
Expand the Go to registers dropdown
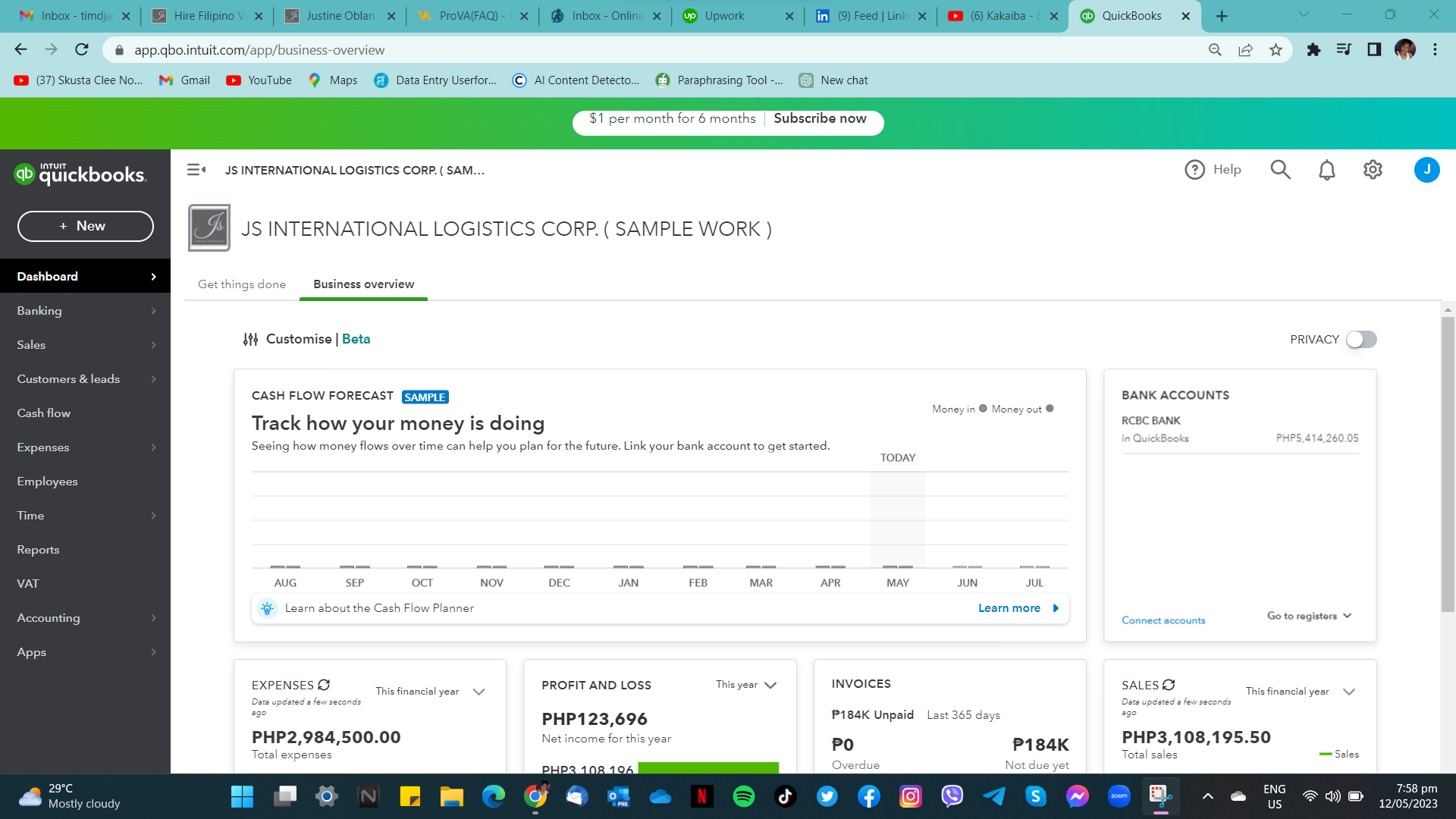click(1309, 616)
